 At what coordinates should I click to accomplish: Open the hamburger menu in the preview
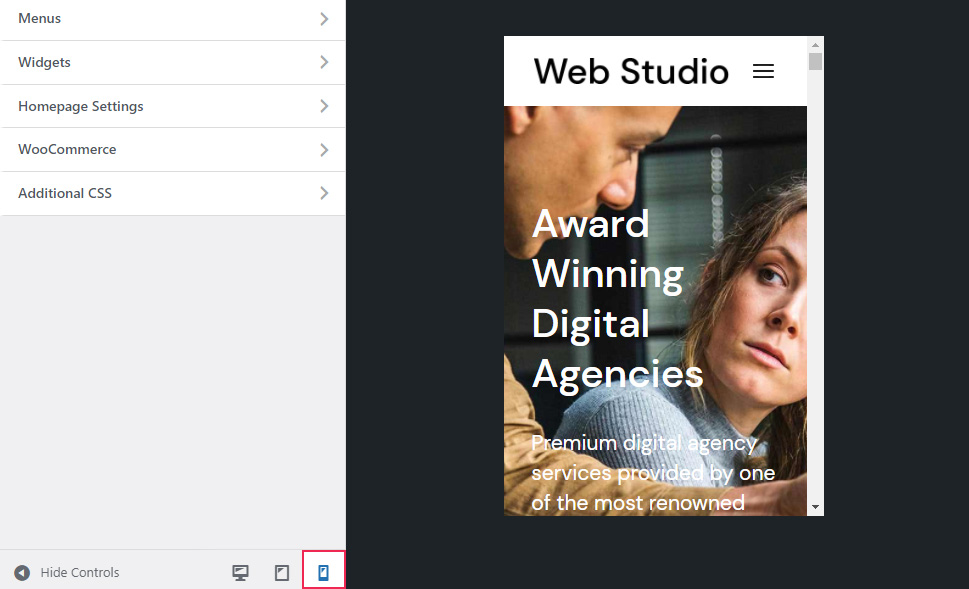[x=763, y=72]
